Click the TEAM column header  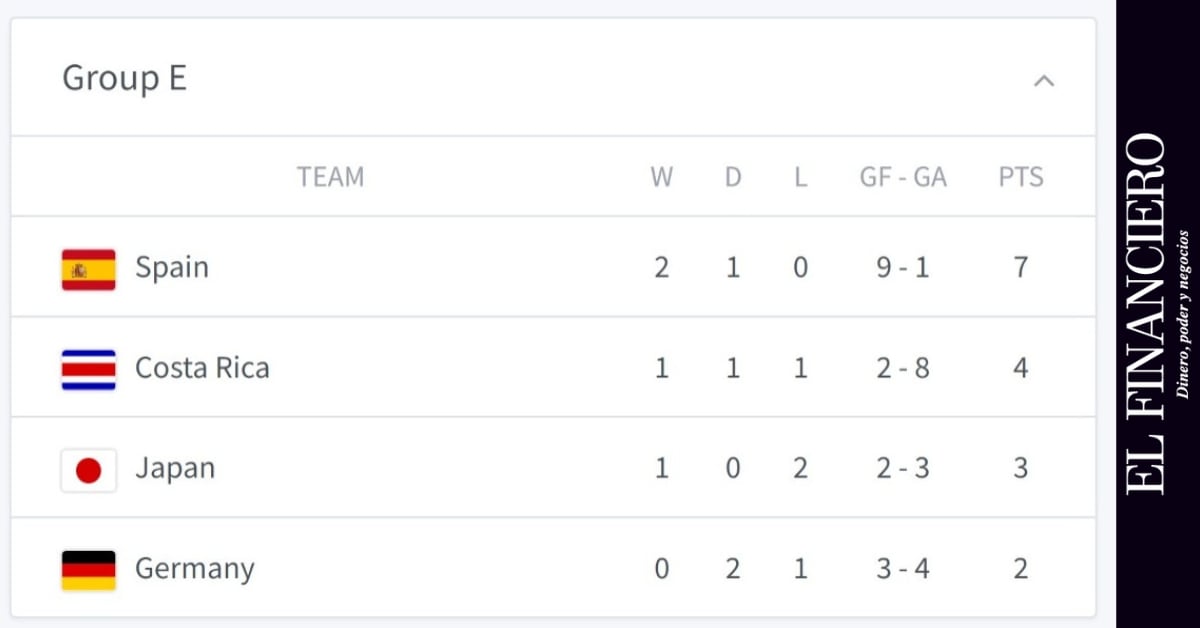pos(330,178)
